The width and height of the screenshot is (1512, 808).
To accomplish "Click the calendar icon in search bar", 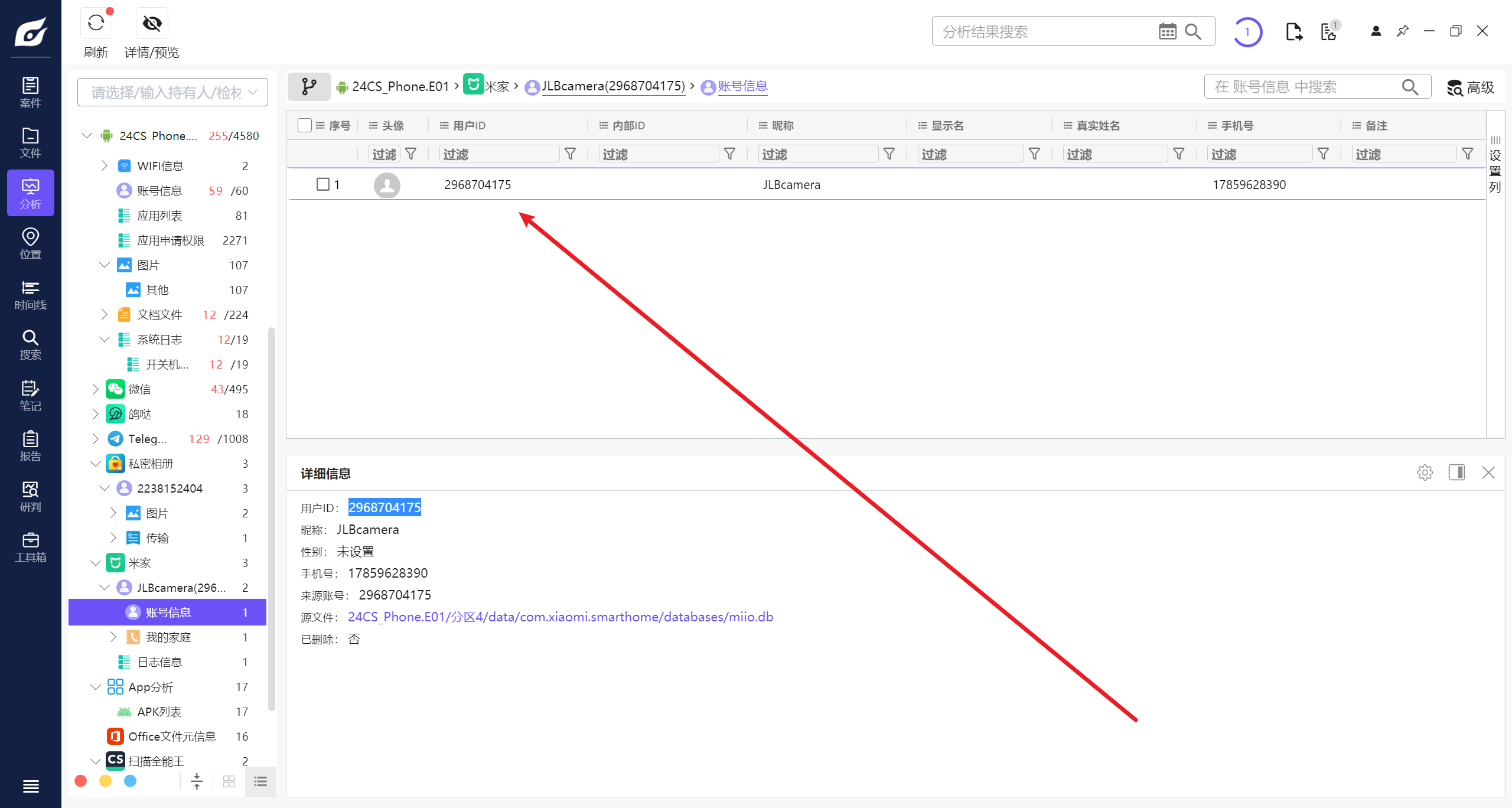I will pyautogui.click(x=1167, y=31).
